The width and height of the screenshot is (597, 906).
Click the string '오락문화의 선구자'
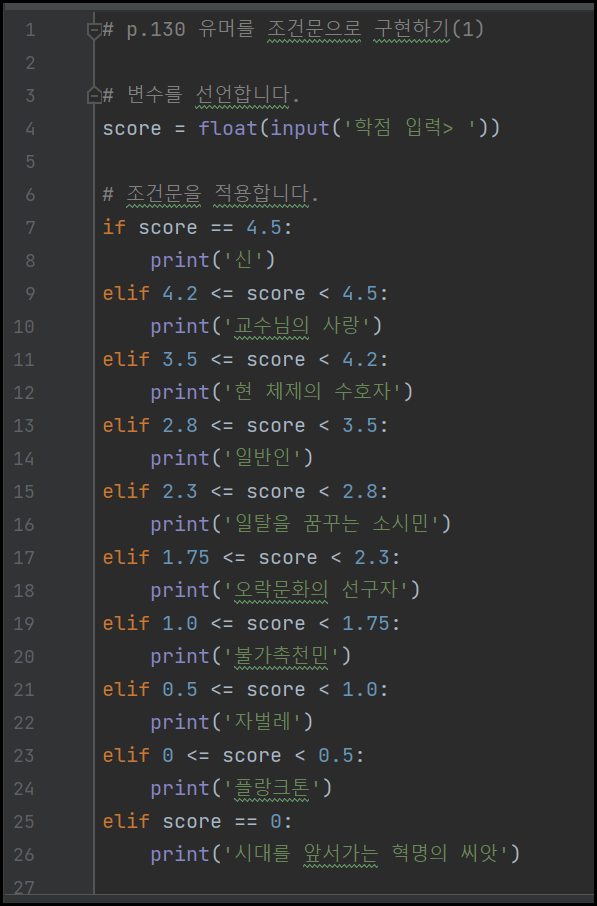click(x=316, y=589)
